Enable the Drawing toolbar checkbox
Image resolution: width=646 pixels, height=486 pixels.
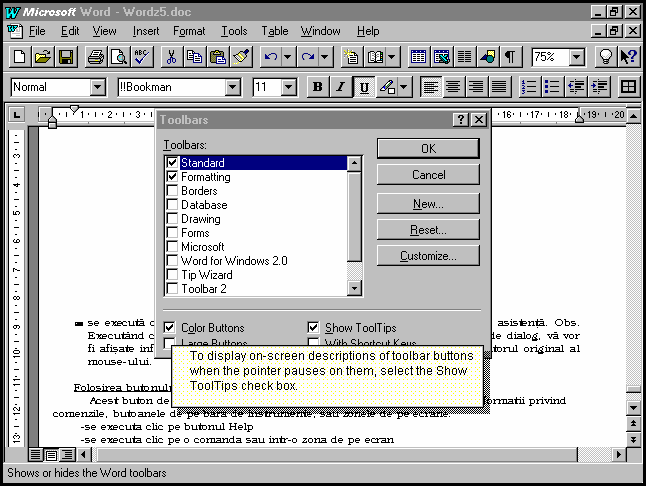172,218
